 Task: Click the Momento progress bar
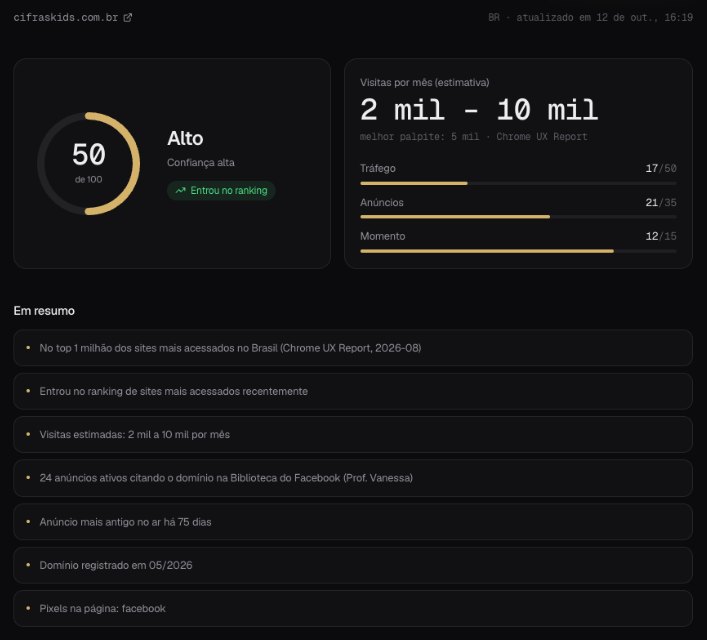click(x=518, y=251)
